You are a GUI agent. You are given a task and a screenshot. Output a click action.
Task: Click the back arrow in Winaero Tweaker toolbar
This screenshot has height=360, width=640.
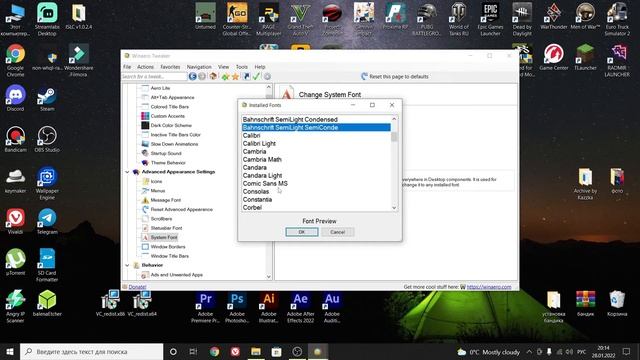point(192,76)
